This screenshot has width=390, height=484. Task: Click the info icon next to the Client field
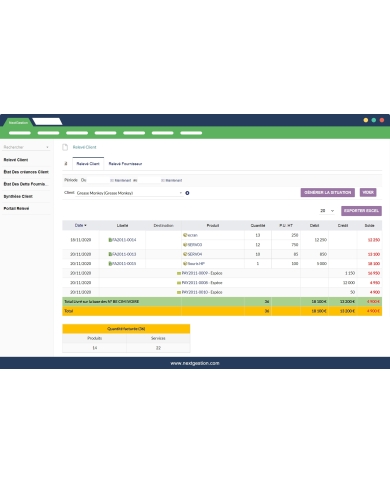click(x=187, y=193)
